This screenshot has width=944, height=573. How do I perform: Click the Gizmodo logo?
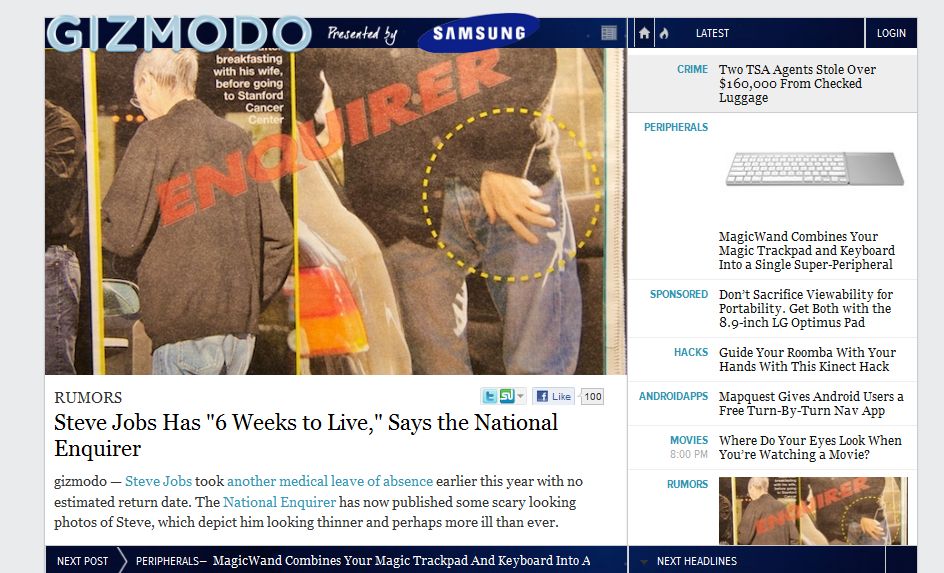pyautogui.click(x=179, y=33)
